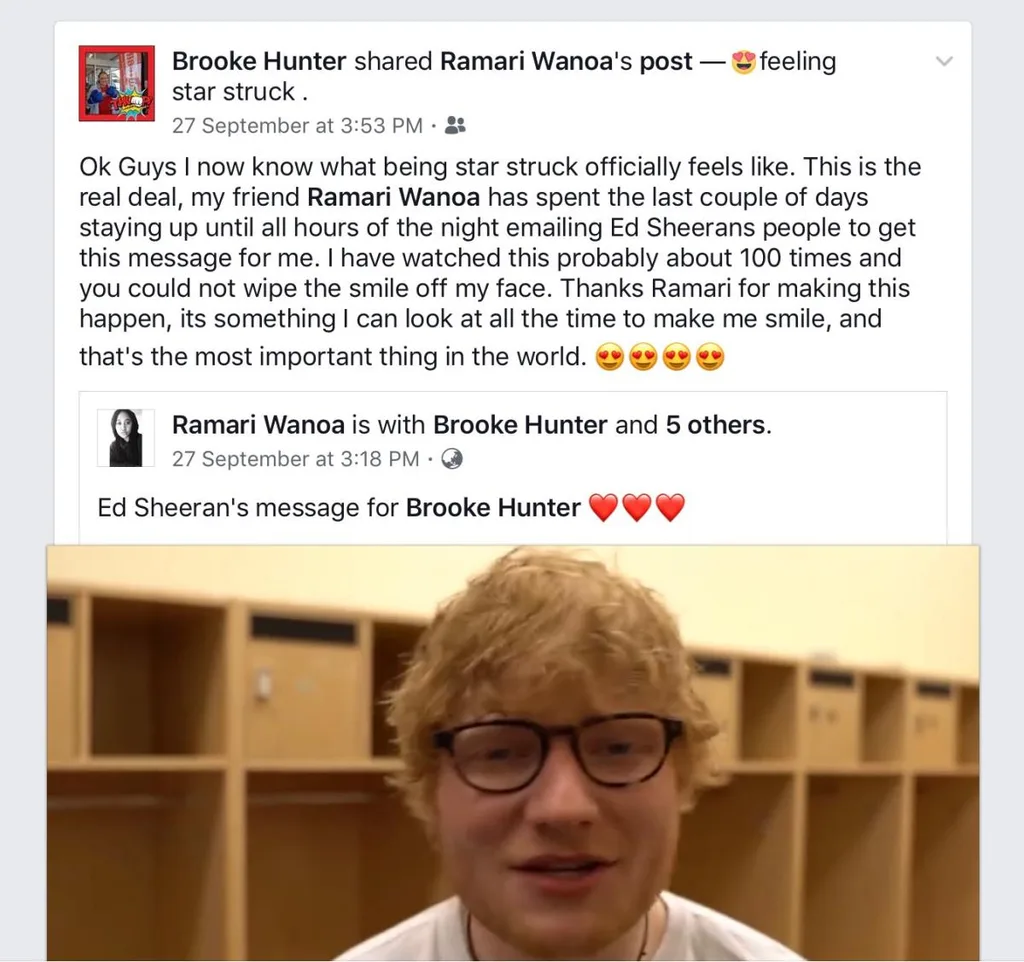
Task: Click Brooke Hunter in 'is with' tag line
Action: coord(520,425)
